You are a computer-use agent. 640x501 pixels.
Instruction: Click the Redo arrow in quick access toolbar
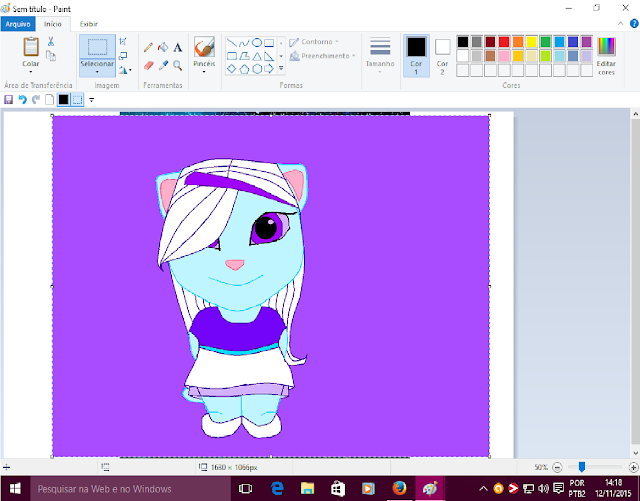36,100
